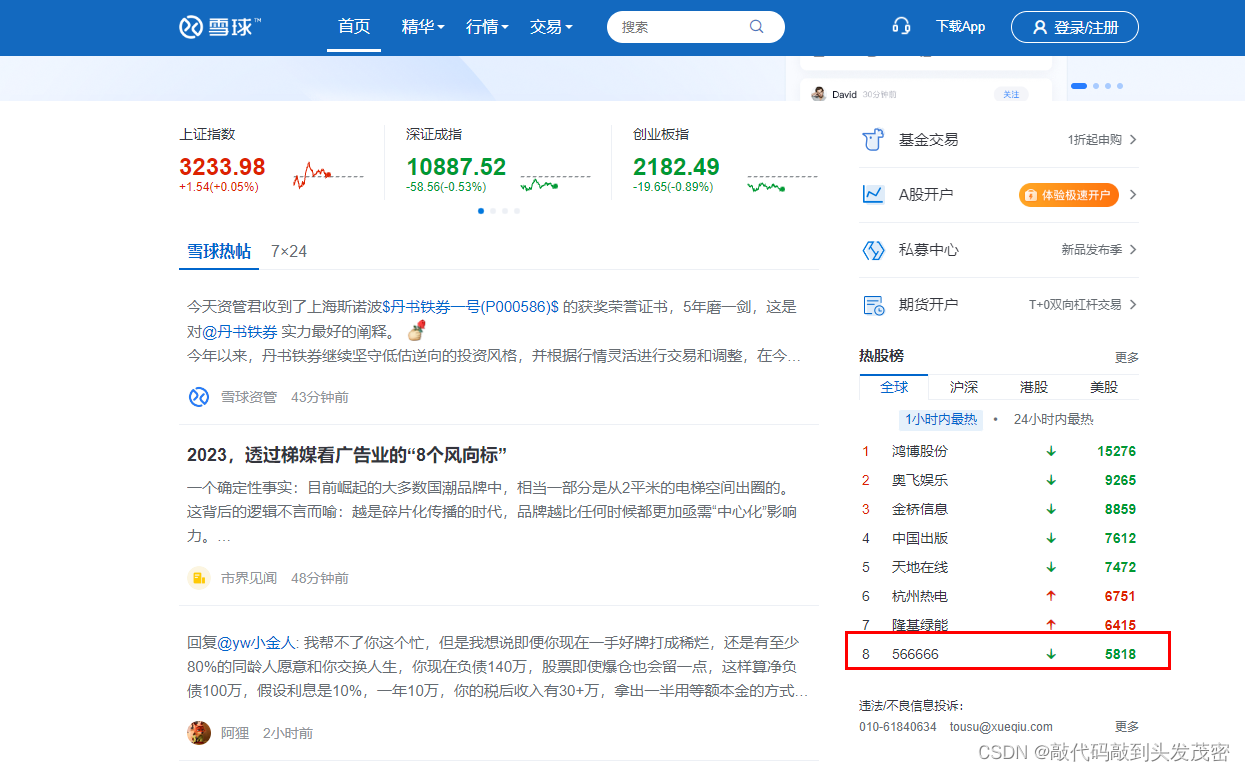The height and width of the screenshot is (771, 1245).
Task: Select second index carousel dot
Action: point(493,211)
